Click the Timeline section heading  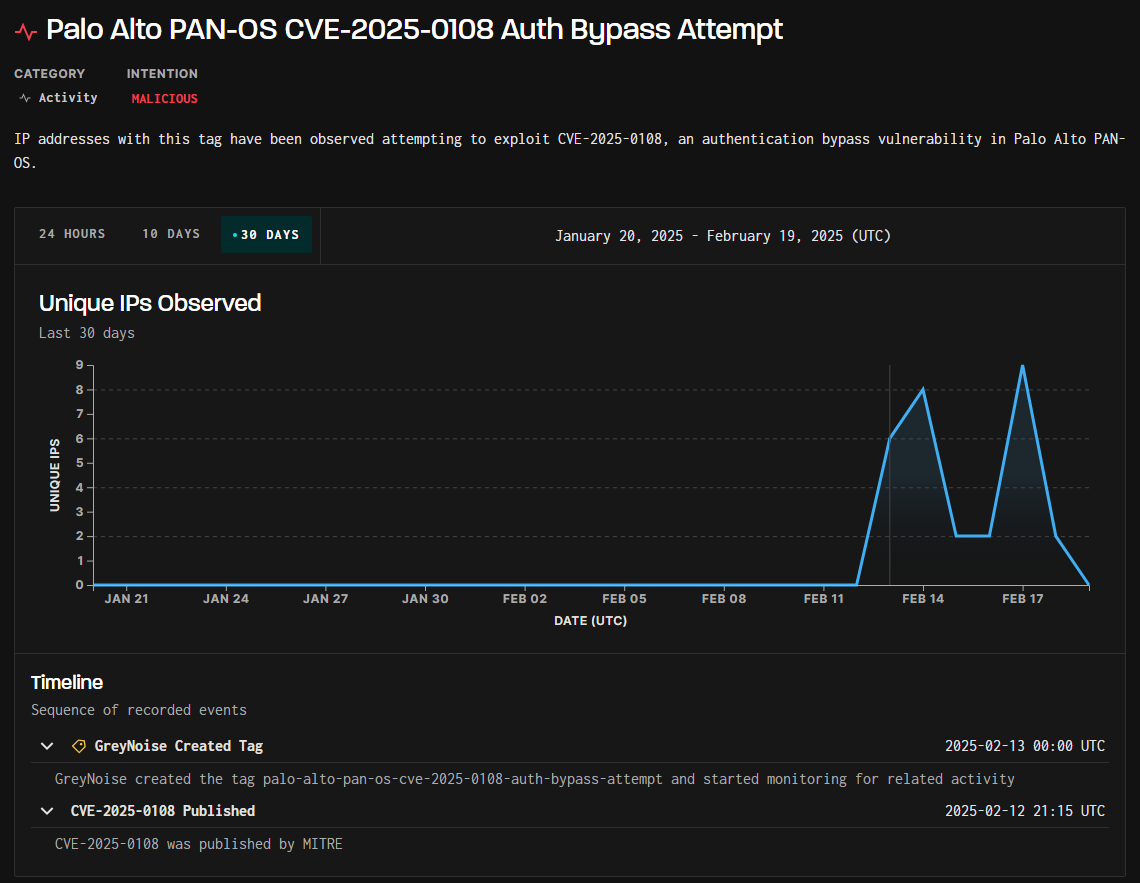click(x=67, y=682)
